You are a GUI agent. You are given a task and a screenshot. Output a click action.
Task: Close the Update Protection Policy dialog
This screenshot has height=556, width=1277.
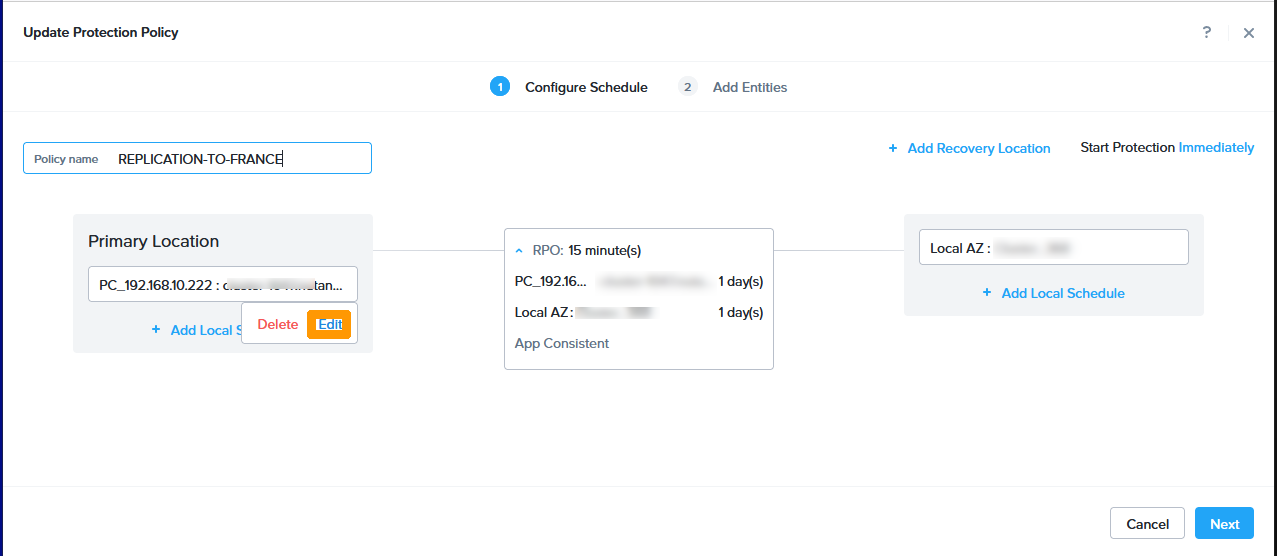pos(1248,33)
